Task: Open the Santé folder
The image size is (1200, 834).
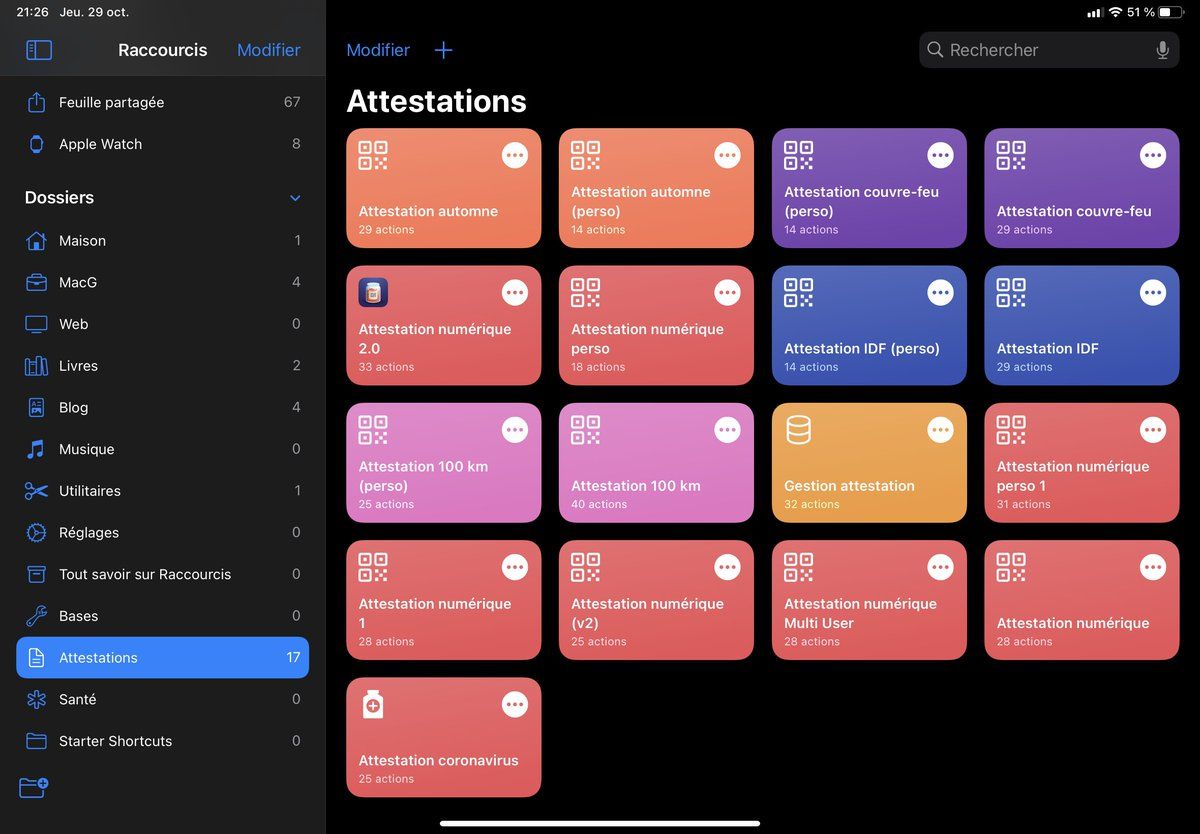Action: coord(163,699)
